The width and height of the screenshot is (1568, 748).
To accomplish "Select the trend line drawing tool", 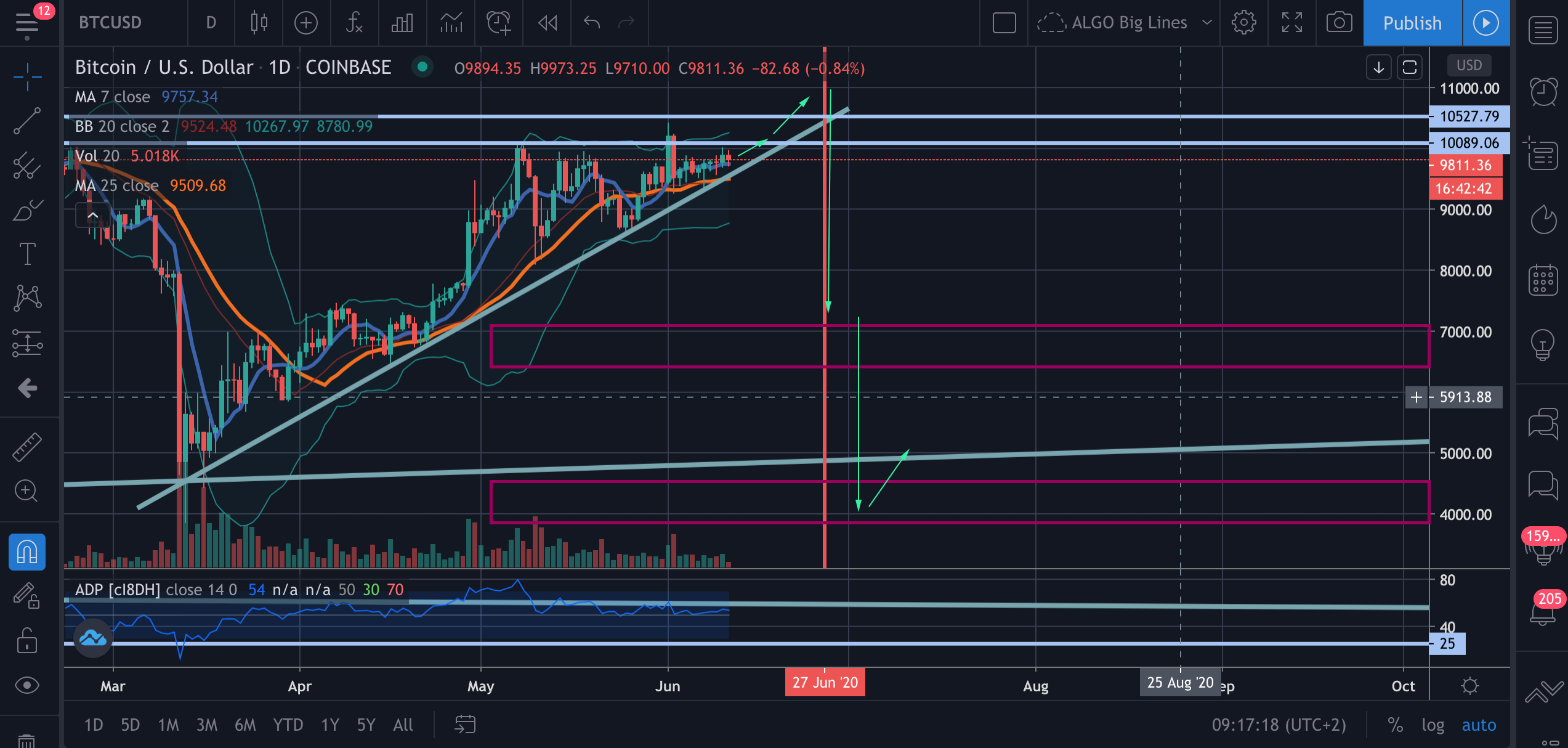I will pos(27,121).
